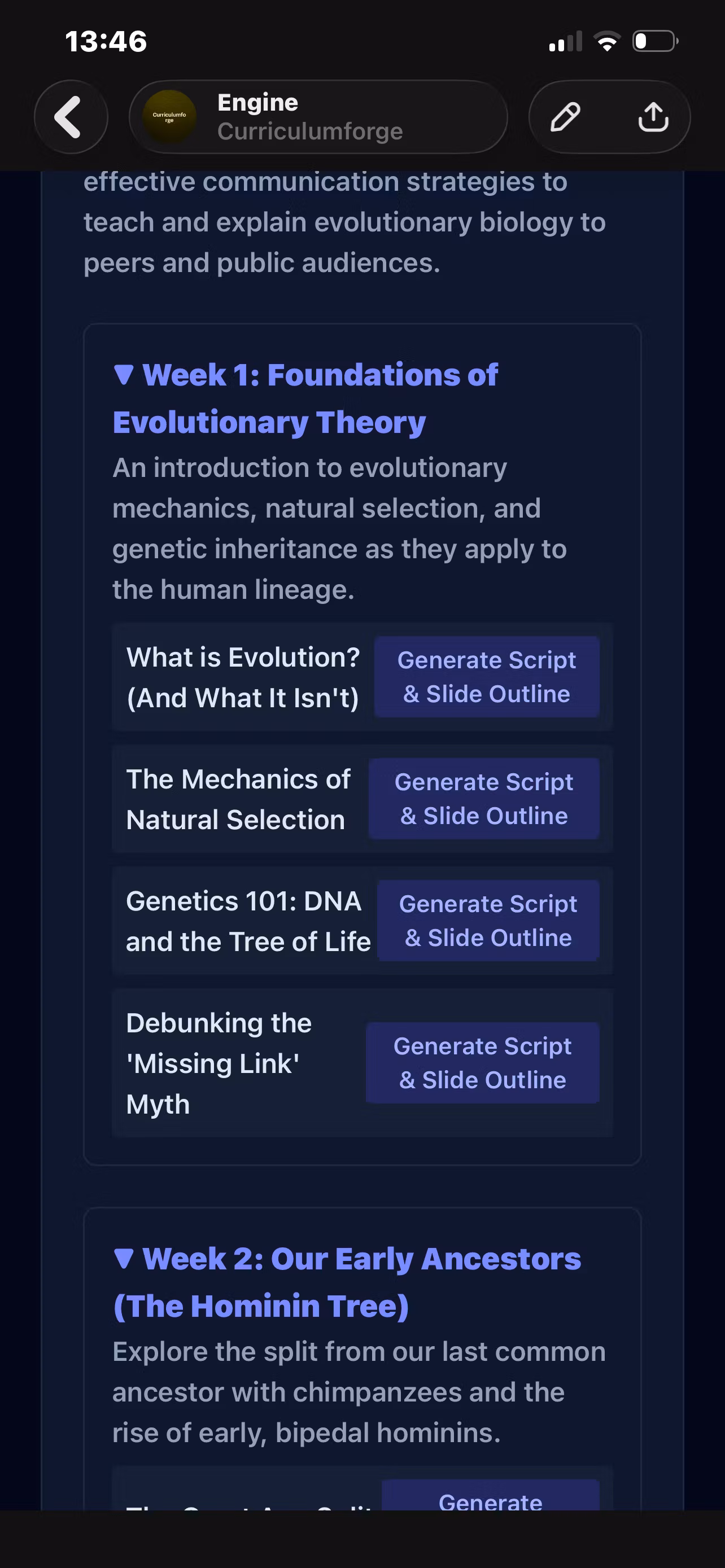This screenshot has width=725, height=1568.
Task: Tap the Wi-Fi status icon
Action: coord(607,41)
